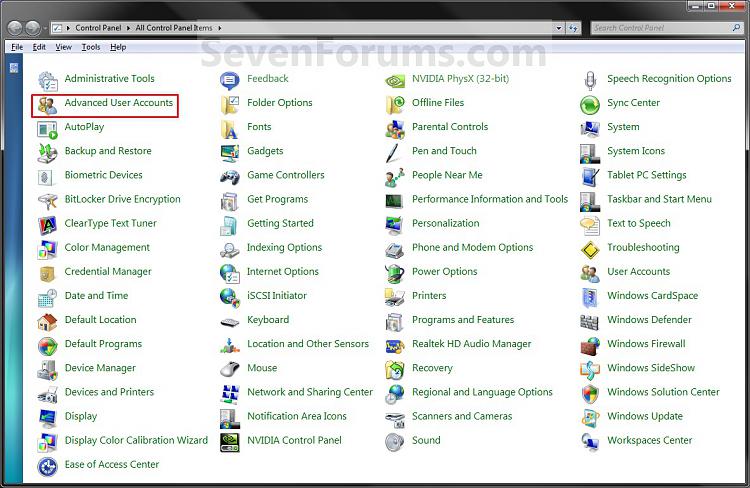Image resolution: width=750 pixels, height=488 pixels.
Task: Open the Personalization link
Action: coord(445,223)
